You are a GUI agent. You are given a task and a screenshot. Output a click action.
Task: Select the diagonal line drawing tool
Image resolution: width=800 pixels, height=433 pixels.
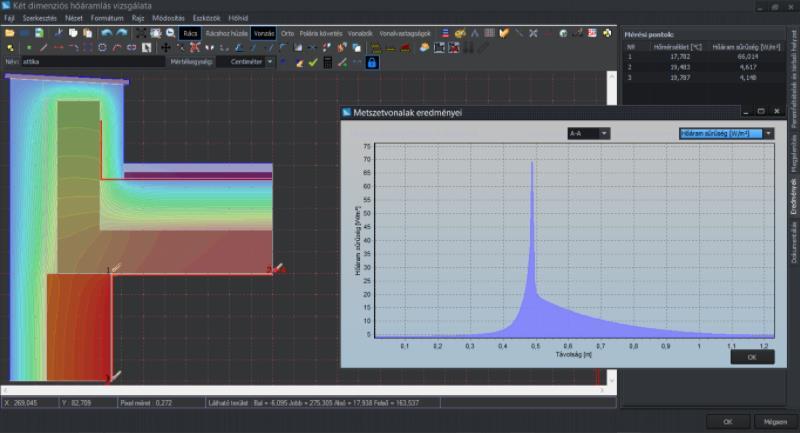(43, 47)
